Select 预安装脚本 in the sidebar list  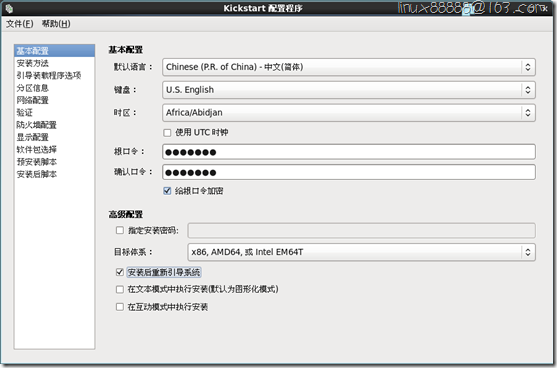click(54, 162)
